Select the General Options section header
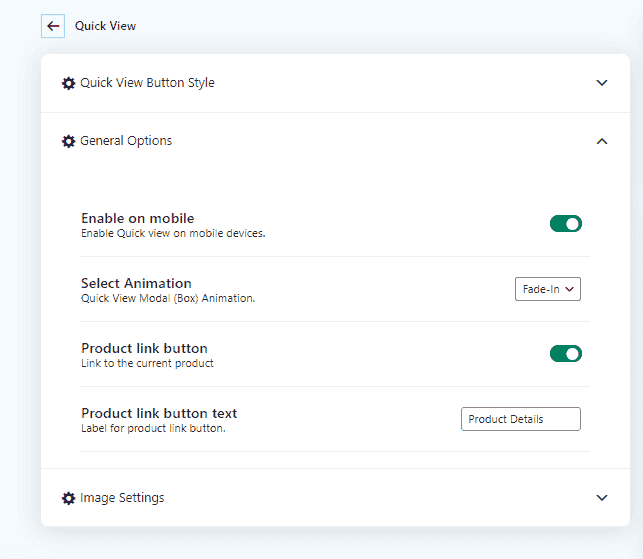 pos(126,141)
